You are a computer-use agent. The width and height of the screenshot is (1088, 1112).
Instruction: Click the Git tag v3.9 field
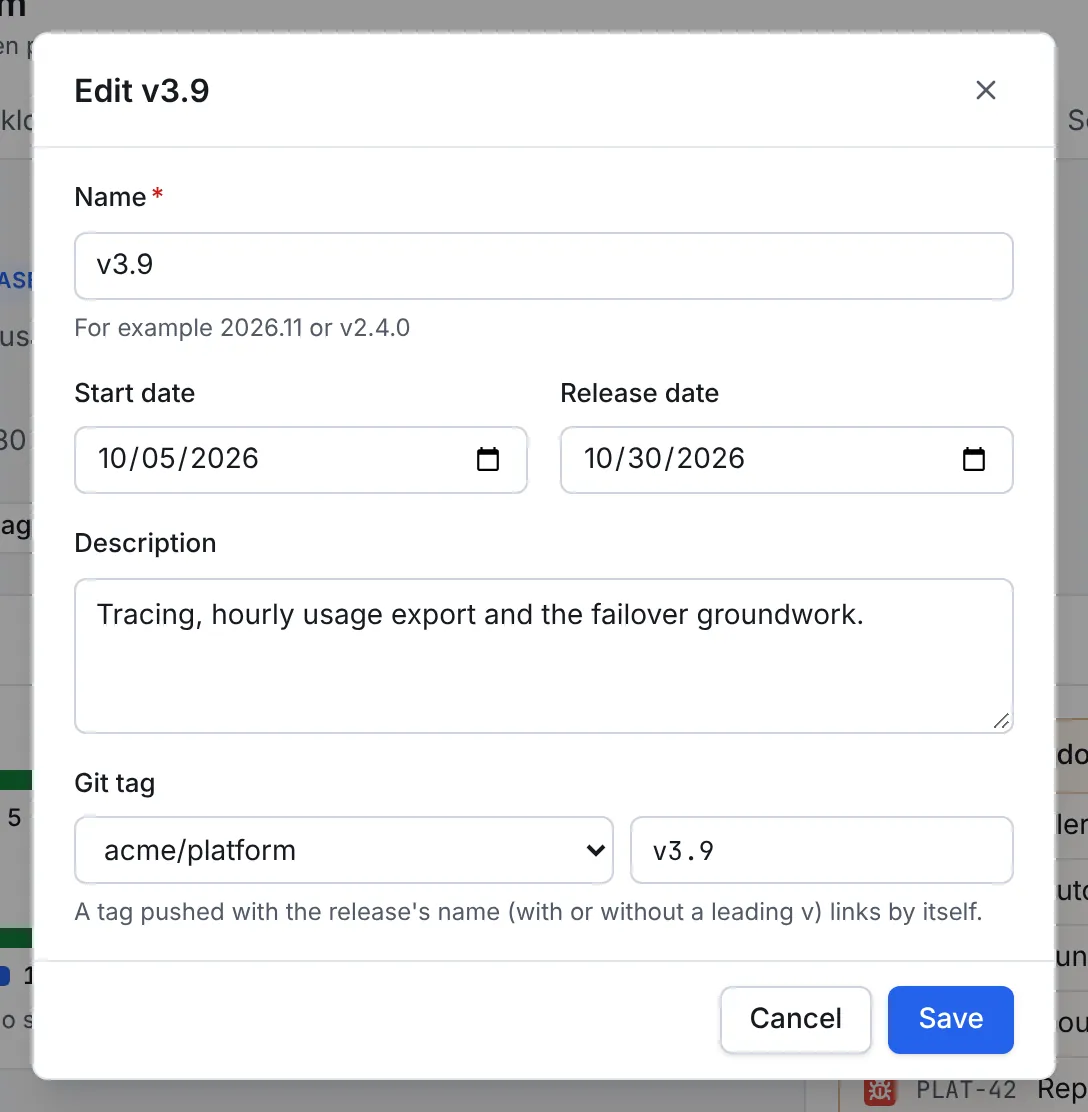[x=821, y=850]
